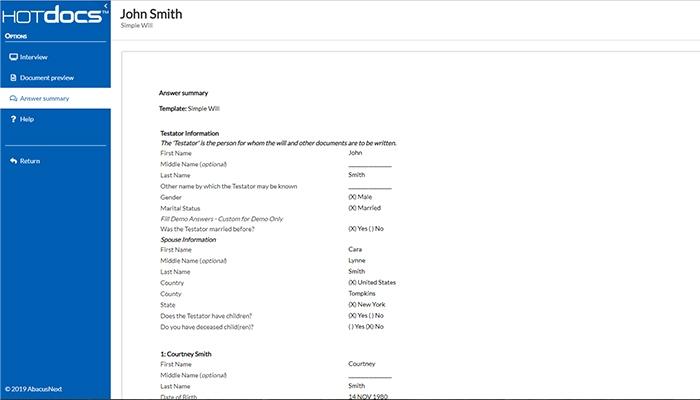Click the John Smith page title

click(x=151, y=14)
